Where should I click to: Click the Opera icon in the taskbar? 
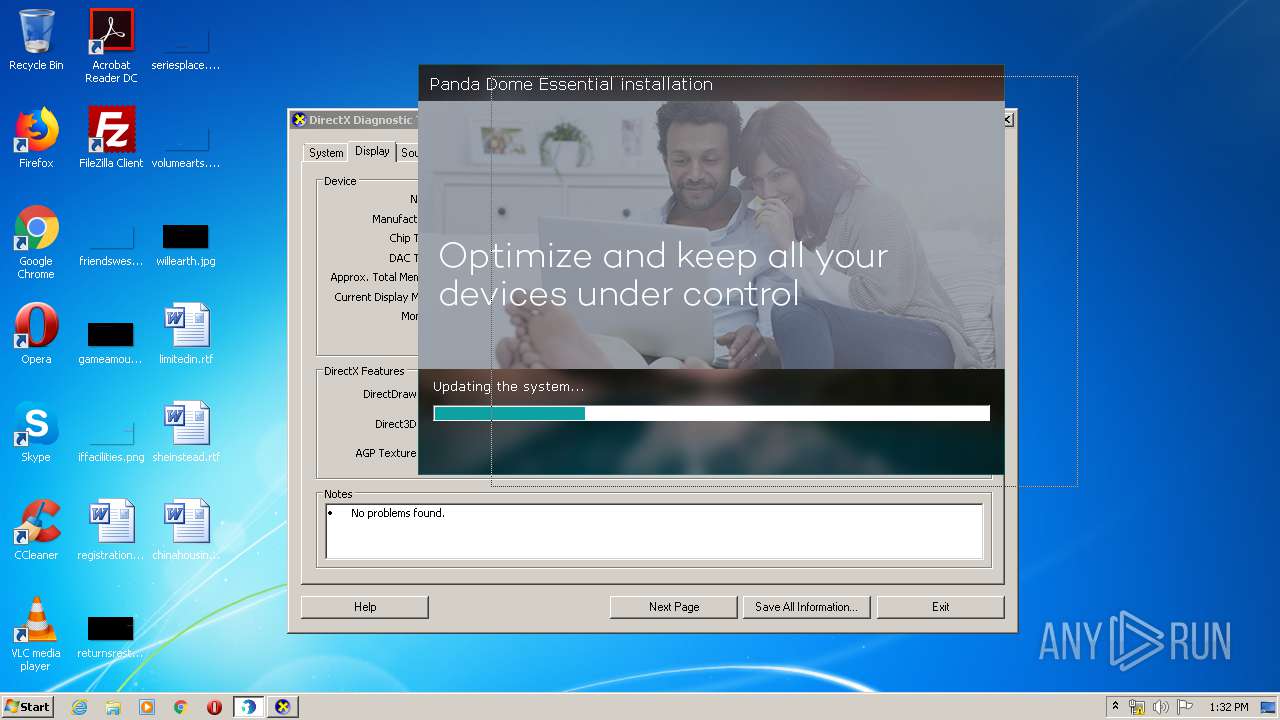point(214,707)
